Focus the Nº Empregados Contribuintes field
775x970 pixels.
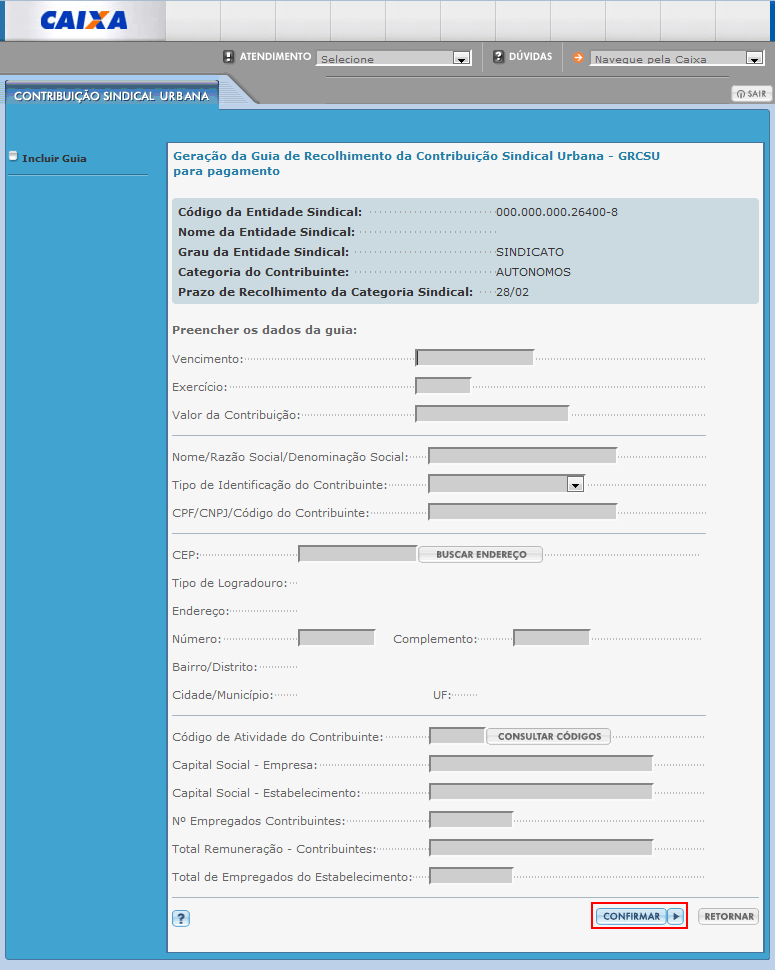click(x=471, y=820)
